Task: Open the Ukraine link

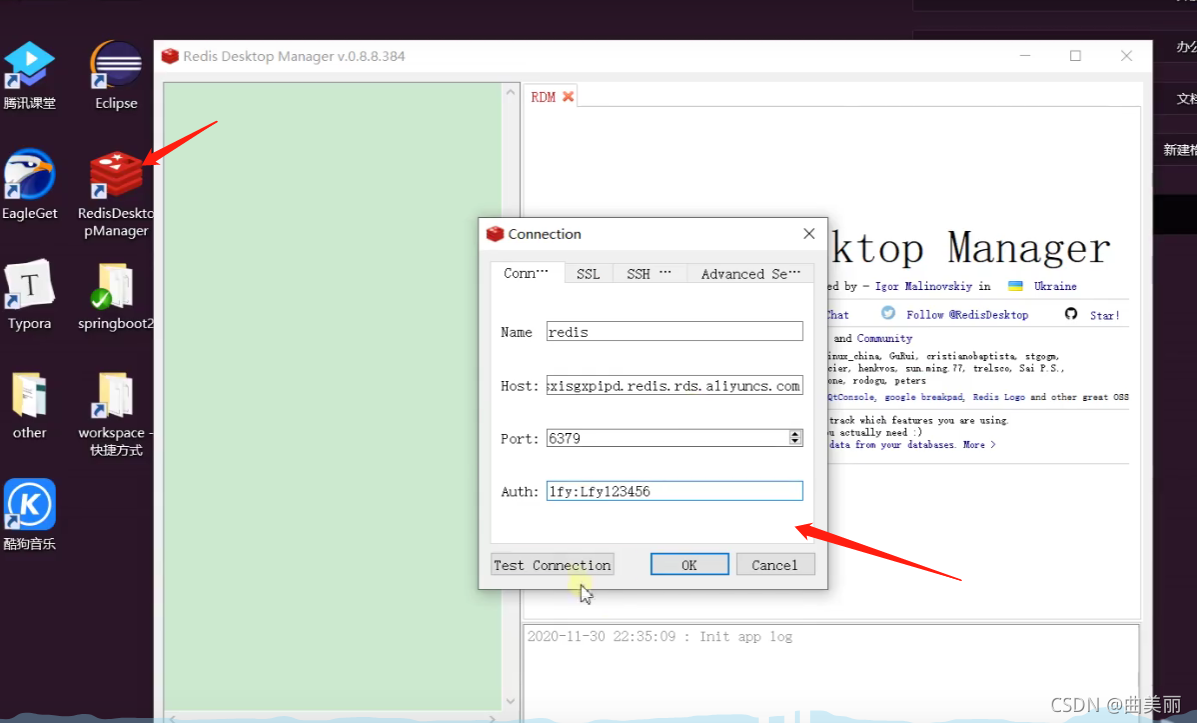Action: (1055, 286)
